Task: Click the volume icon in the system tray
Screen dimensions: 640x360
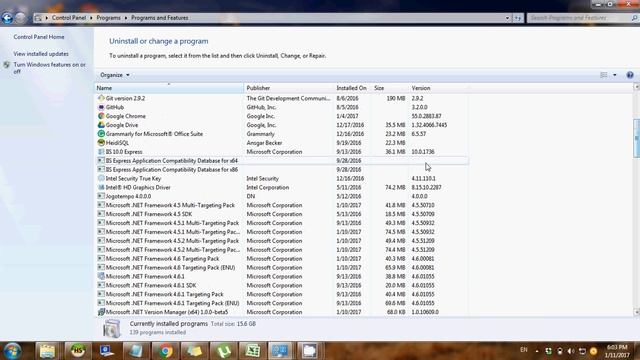Action: pos(571,351)
